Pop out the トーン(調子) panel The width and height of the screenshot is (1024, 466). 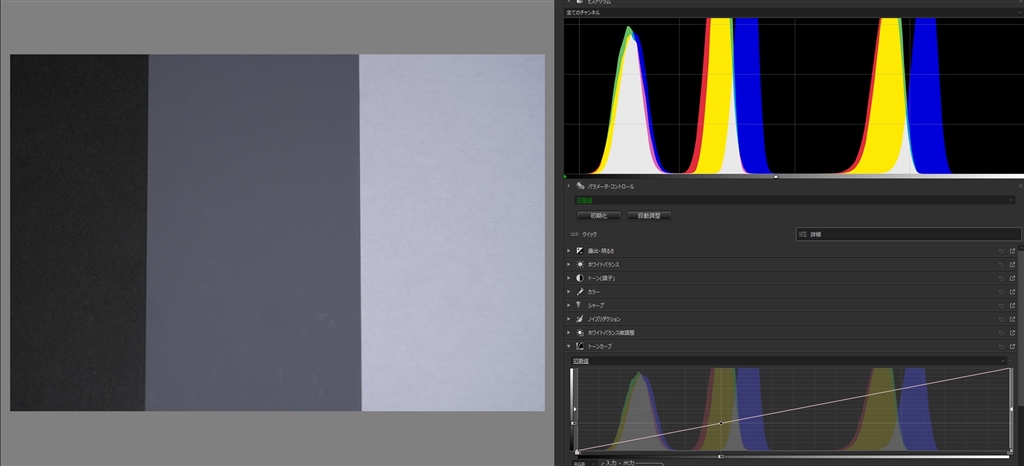coord(1013,278)
